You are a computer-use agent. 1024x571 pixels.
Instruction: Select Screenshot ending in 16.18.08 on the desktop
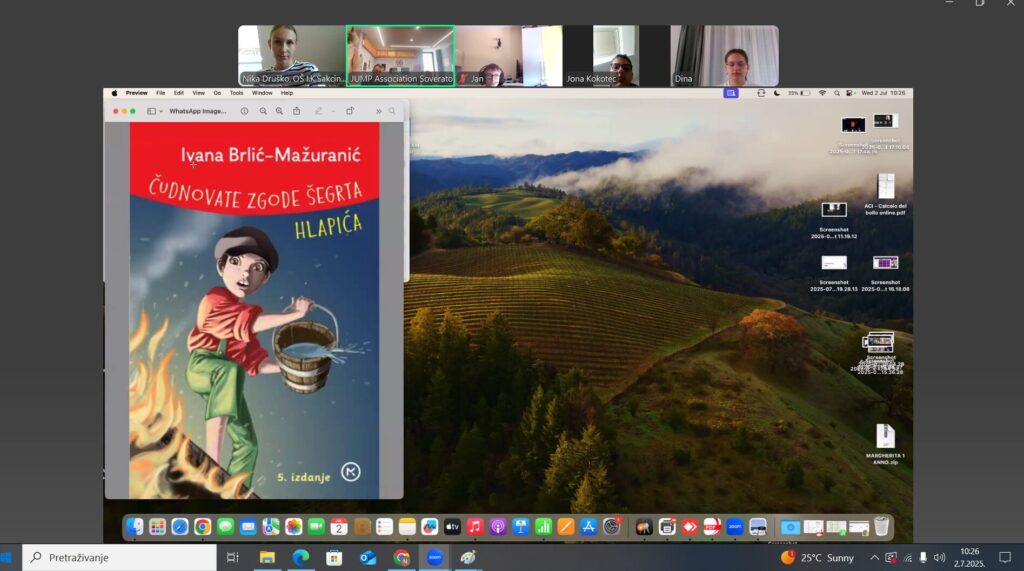pos(885,273)
